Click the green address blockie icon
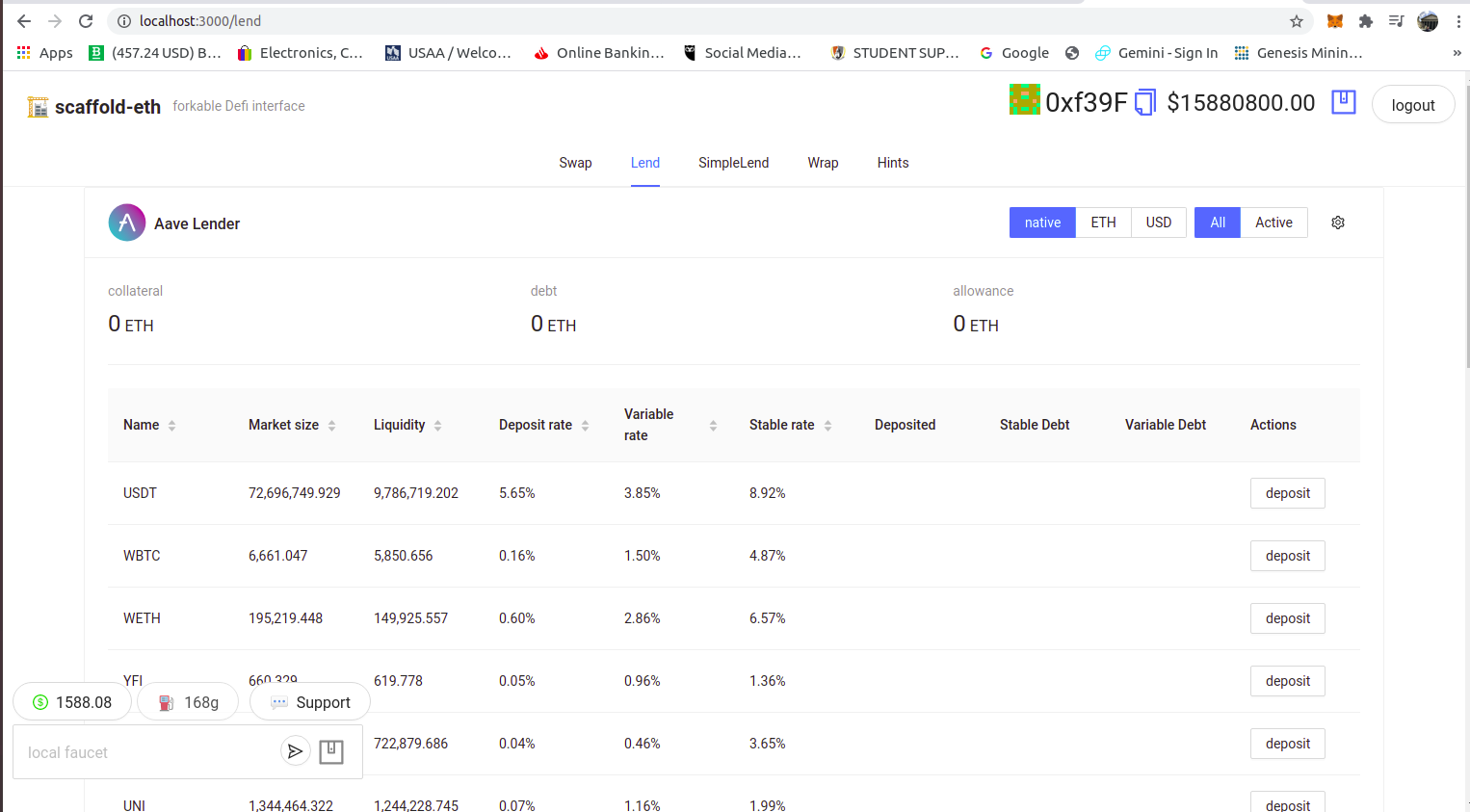 click(1025, 99)
